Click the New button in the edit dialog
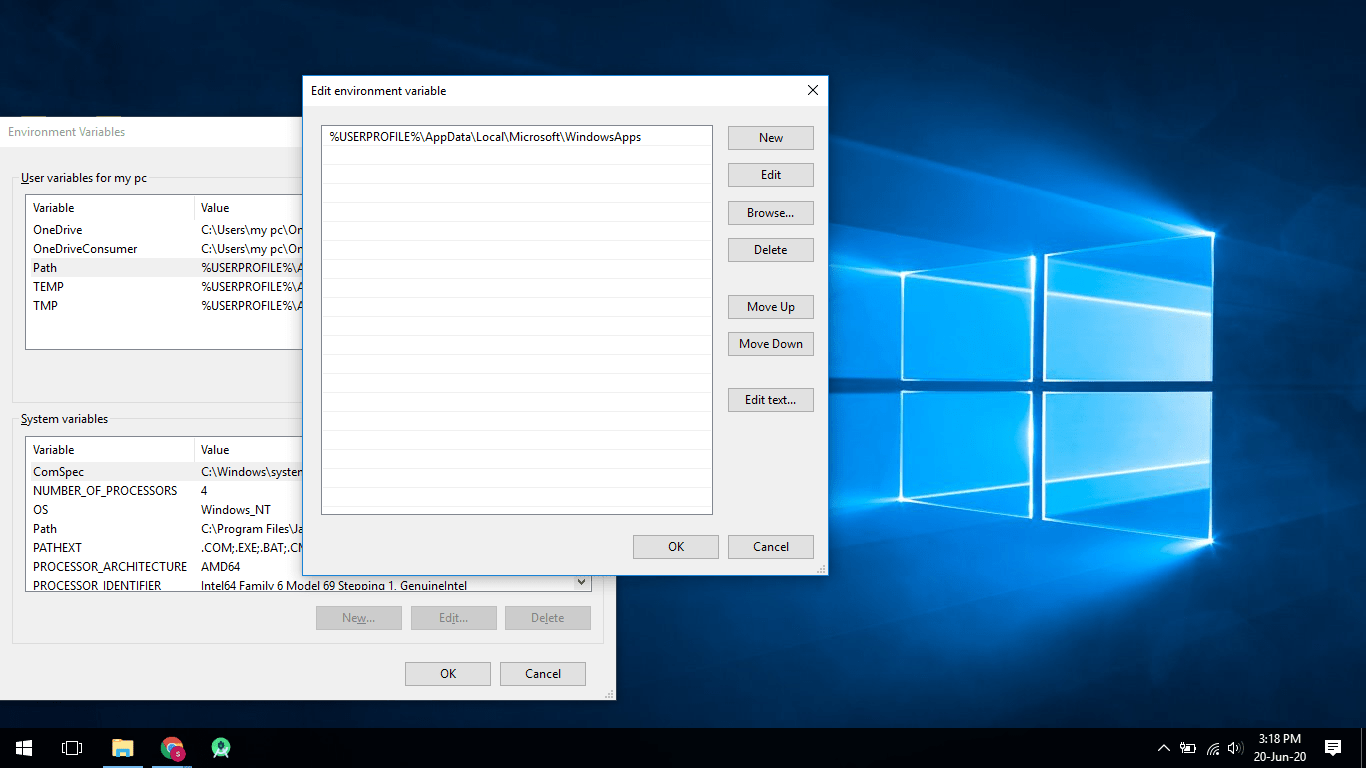 770,137
